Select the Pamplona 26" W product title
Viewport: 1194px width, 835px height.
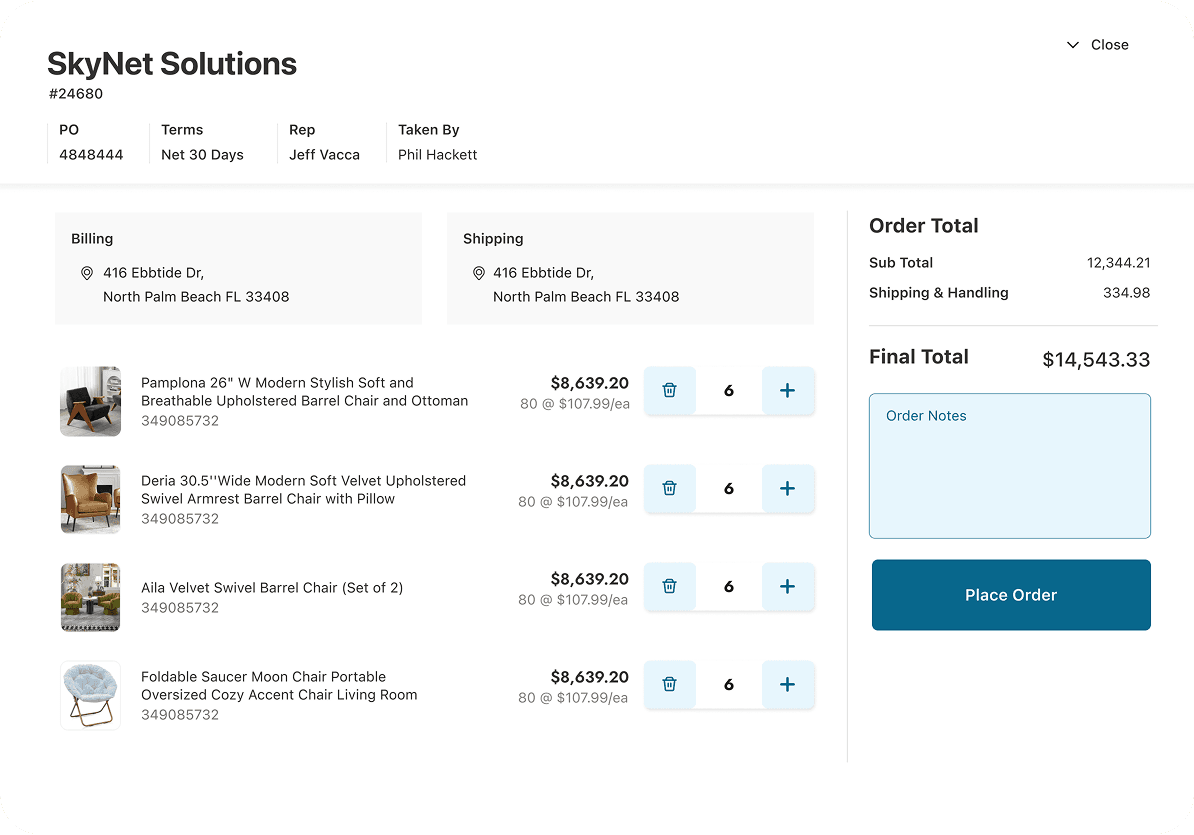point(305,392)
